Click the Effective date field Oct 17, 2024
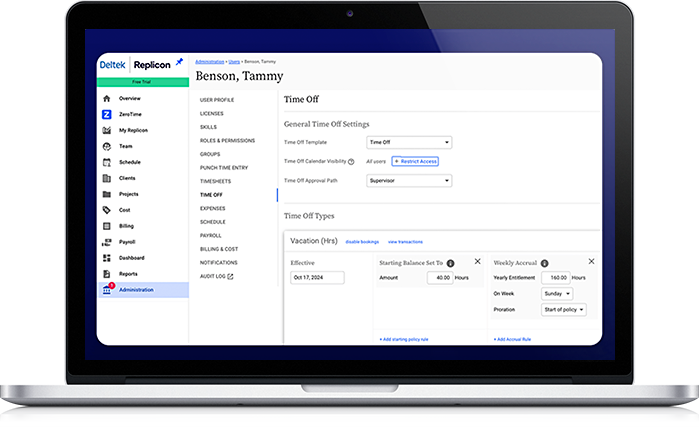699x427 pixels. 317,278
